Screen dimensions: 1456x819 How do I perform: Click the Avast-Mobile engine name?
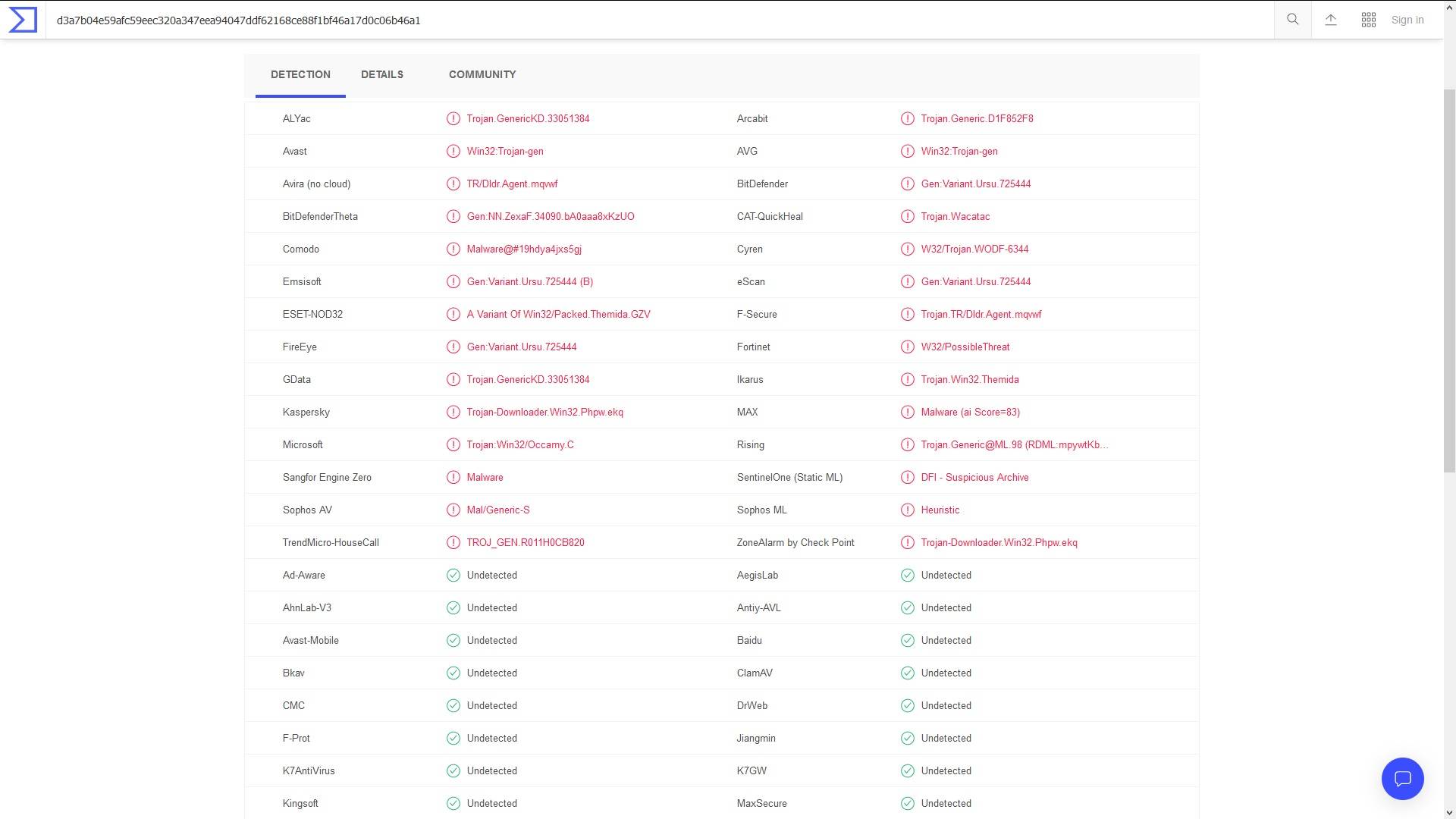coord(310,641)
